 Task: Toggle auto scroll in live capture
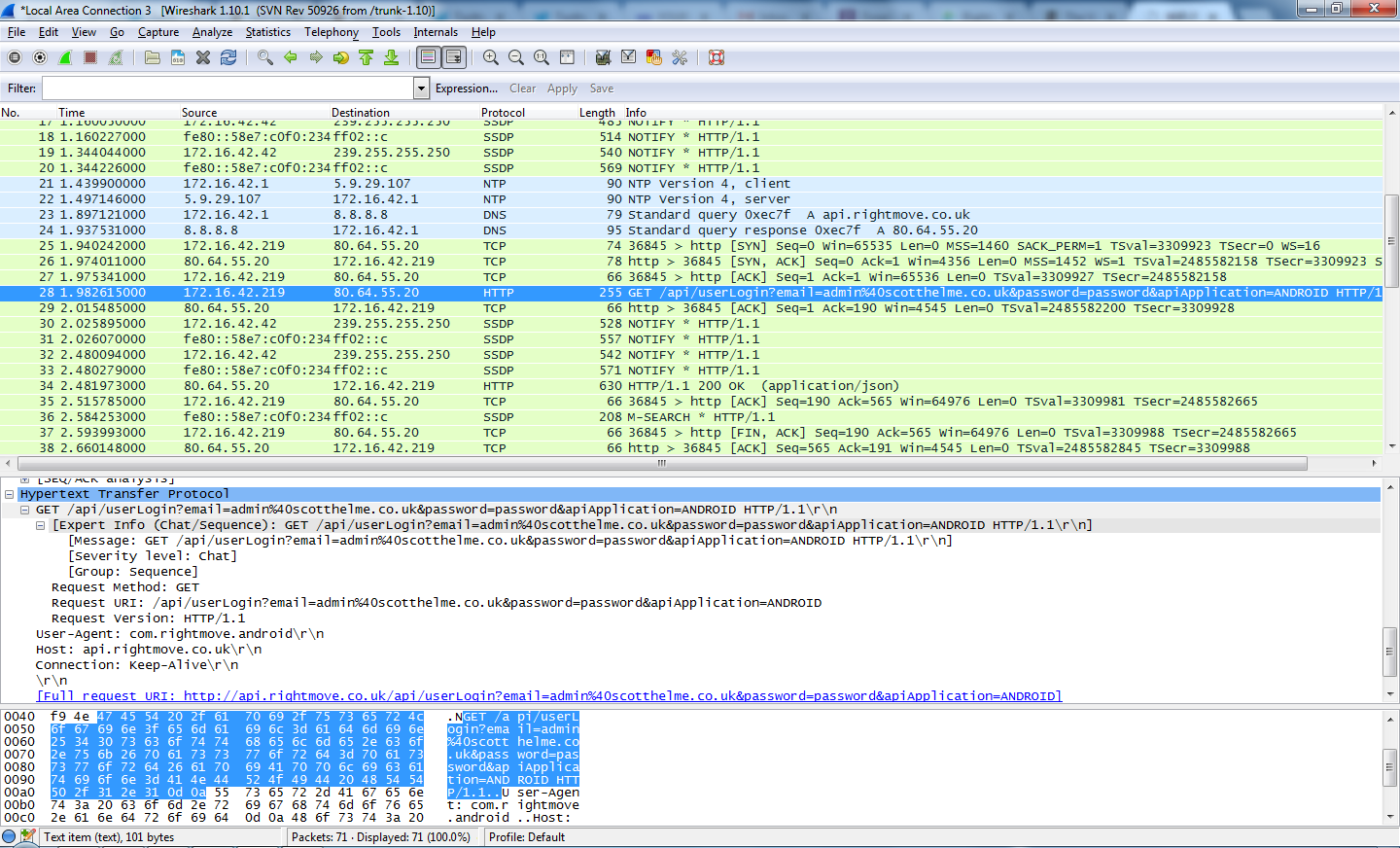pos(454,58)
